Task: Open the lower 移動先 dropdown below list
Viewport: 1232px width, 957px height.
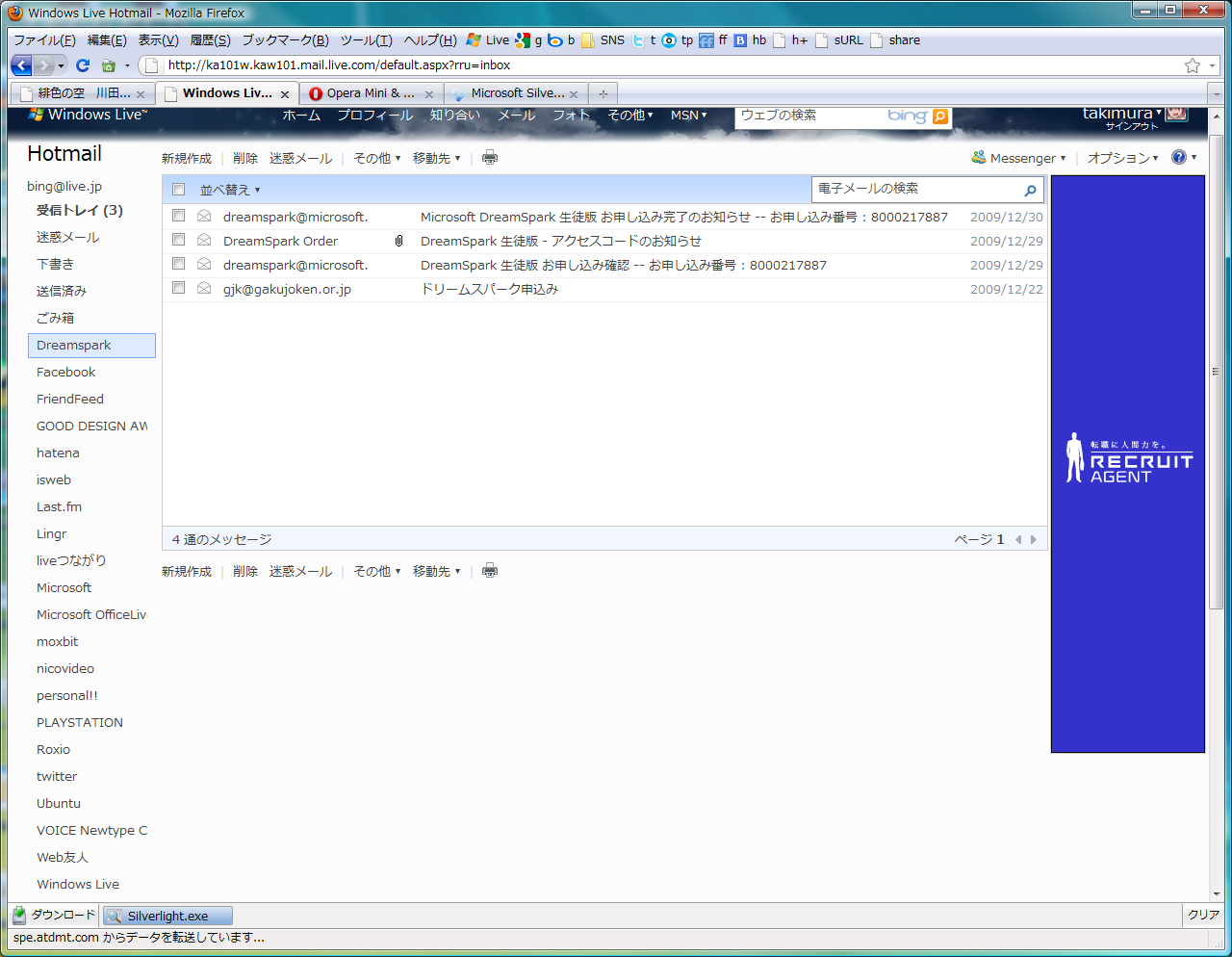Action: tap(437, 571)
